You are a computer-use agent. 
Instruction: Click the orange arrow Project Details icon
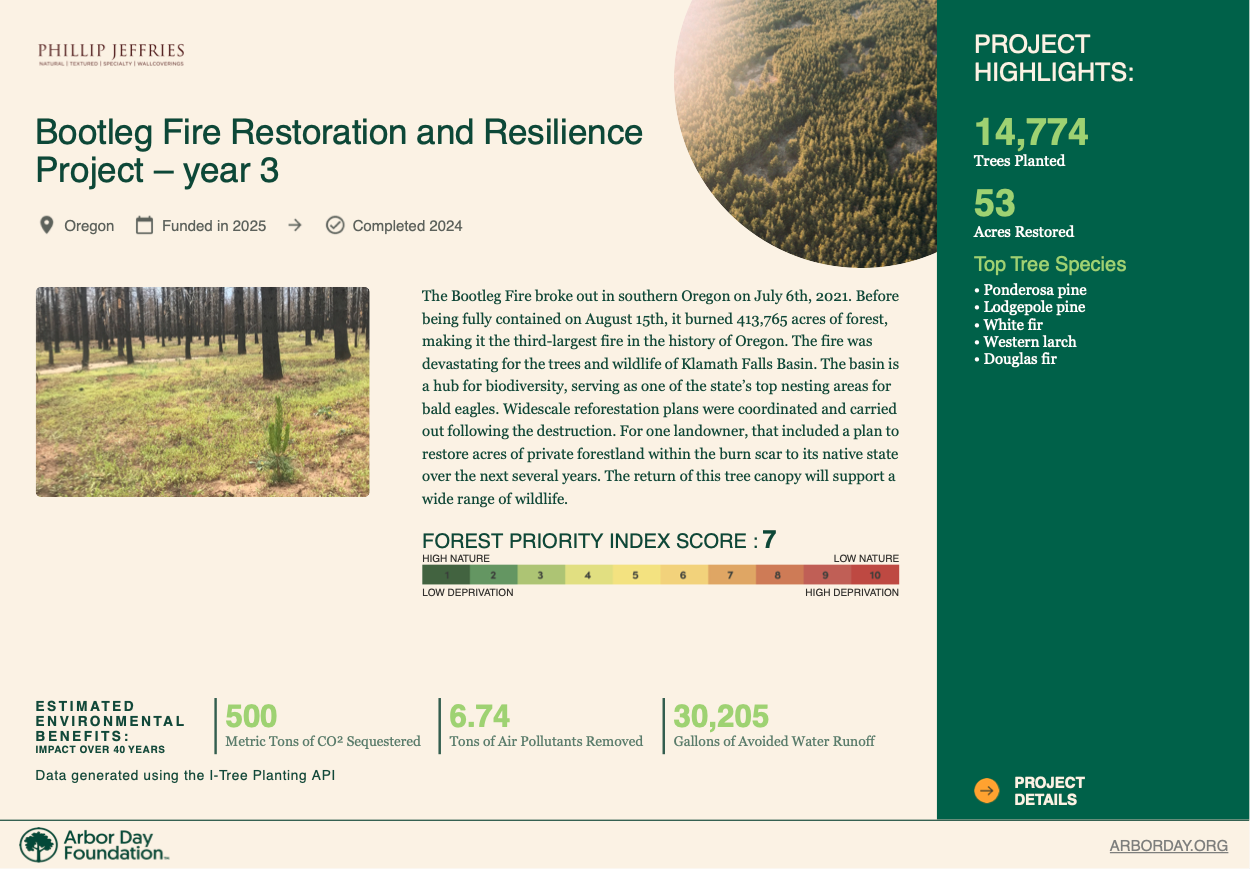(x=986, y=791)
